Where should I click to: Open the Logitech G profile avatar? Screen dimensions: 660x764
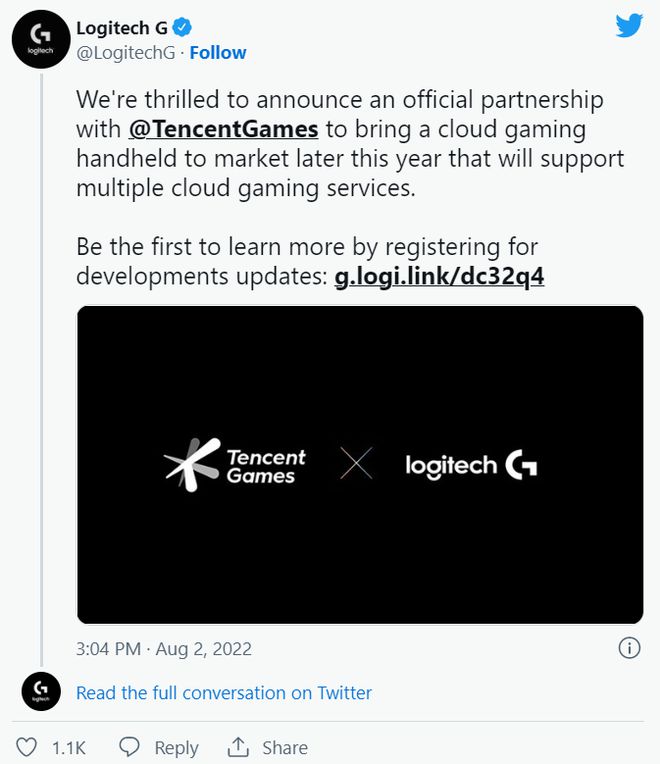[41, 39]
